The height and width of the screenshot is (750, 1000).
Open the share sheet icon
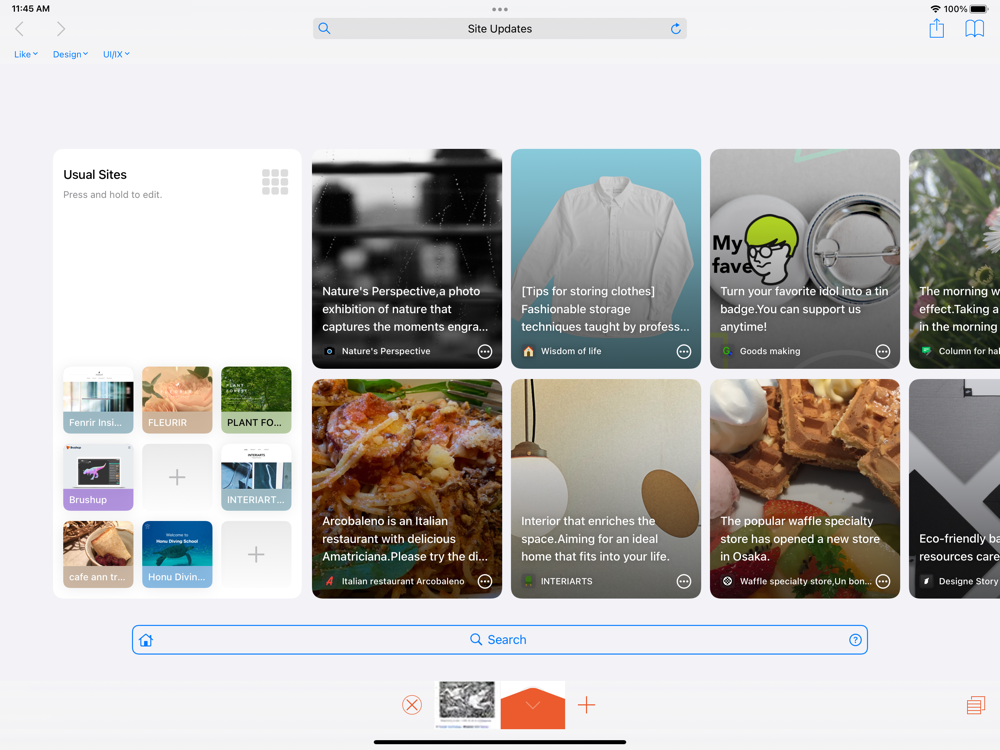(936, 28)
